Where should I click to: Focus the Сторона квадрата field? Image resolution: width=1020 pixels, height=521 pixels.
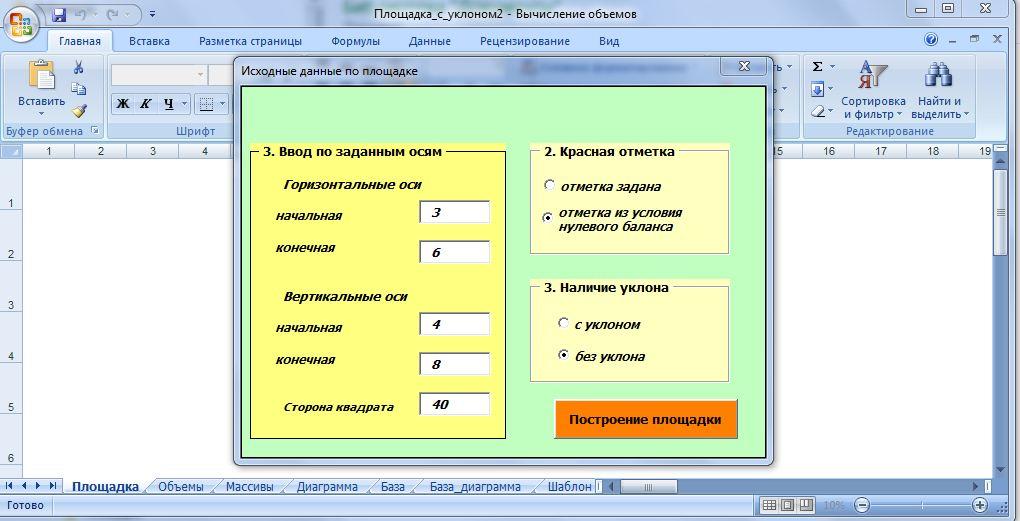coord(454,404)
